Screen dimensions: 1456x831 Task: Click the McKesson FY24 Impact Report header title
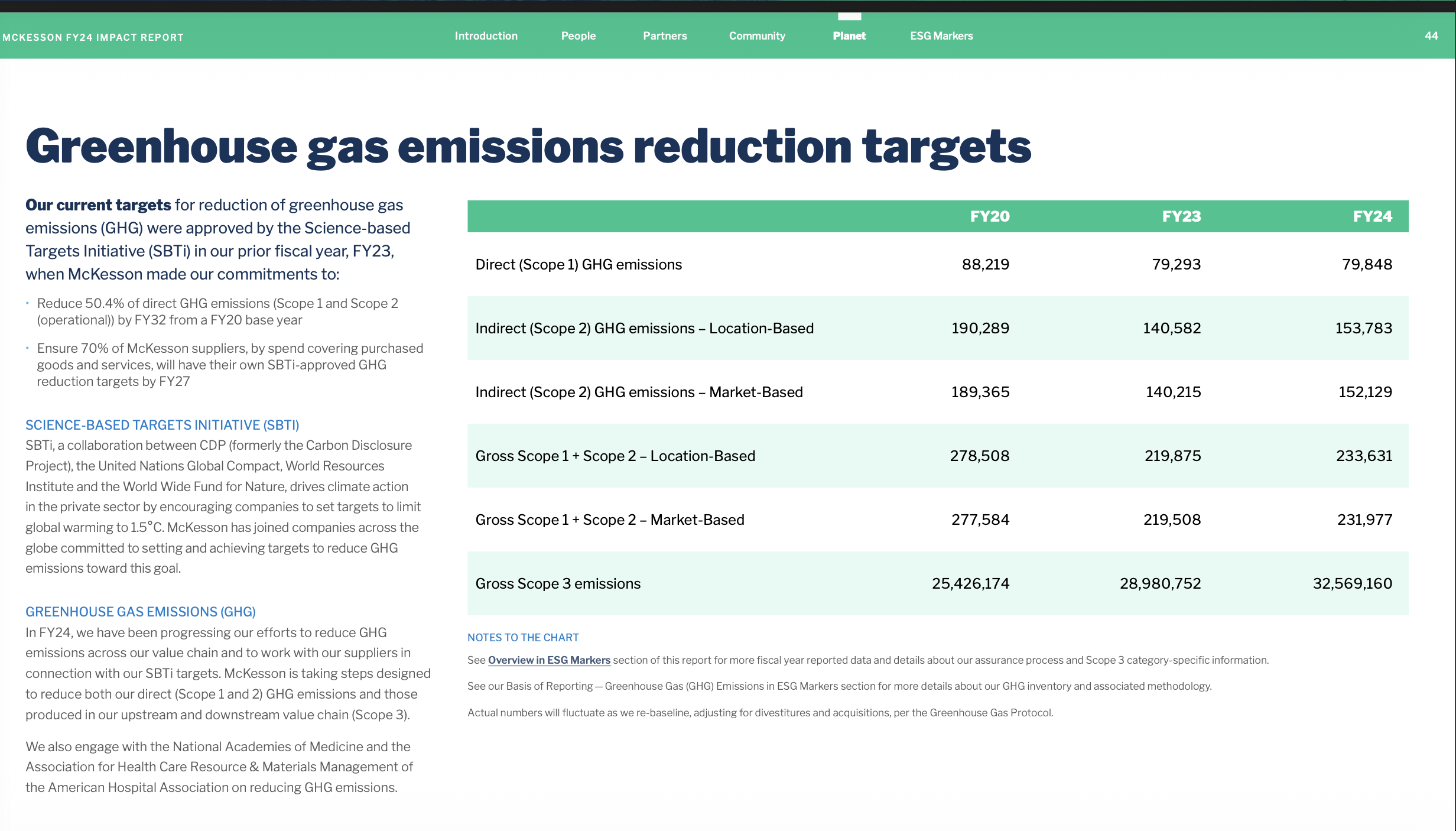(x=93, y=37)
